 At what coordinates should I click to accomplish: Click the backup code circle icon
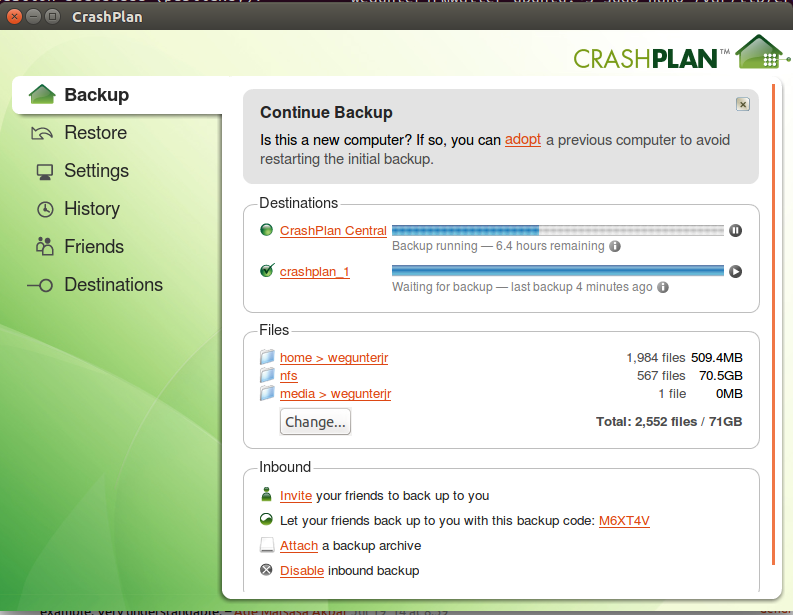[267, 519]
